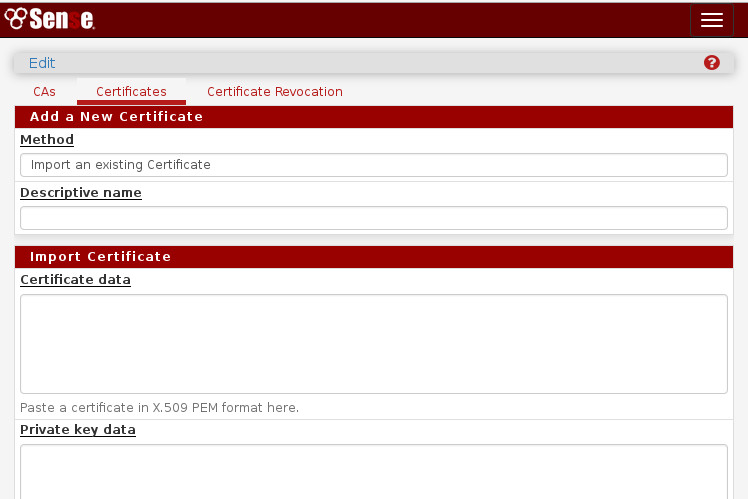This screenshot has width=748, height=499.
Task: Click the Edit breadcrumb link
Action: coord(42,63)
